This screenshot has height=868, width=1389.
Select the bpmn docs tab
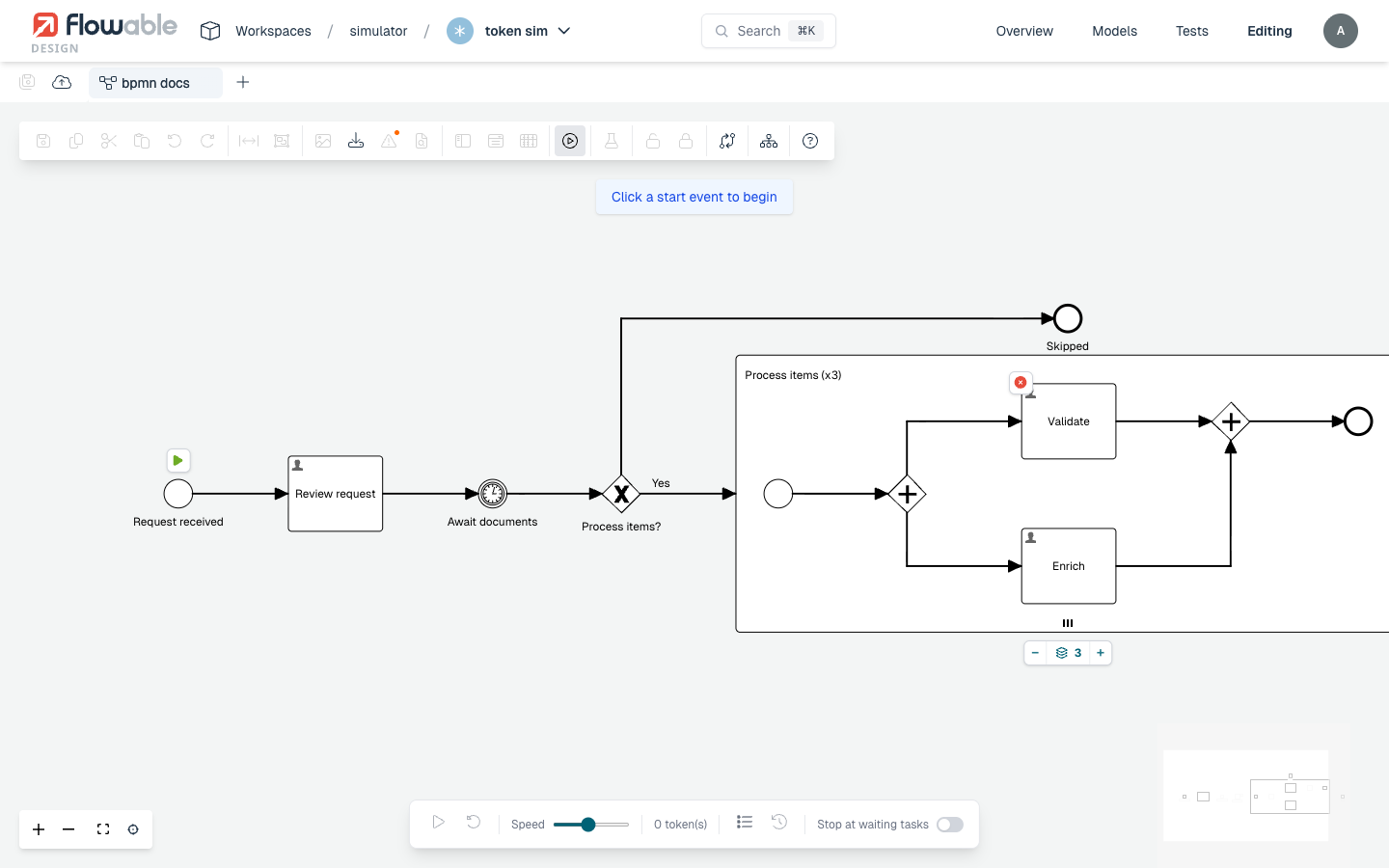(155, 83)
